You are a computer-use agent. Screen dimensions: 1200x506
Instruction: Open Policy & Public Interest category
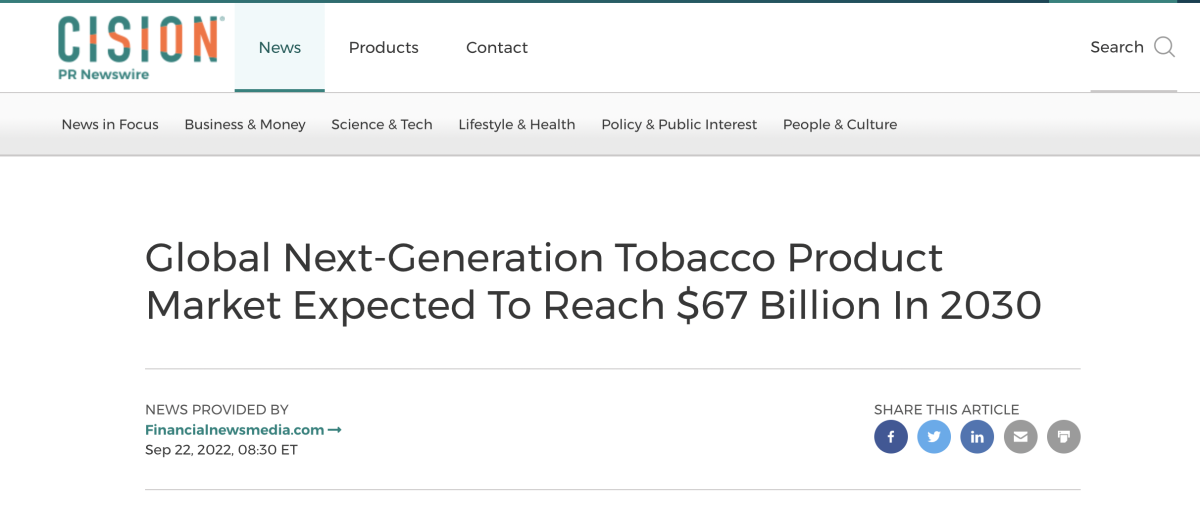click(679, 125)
